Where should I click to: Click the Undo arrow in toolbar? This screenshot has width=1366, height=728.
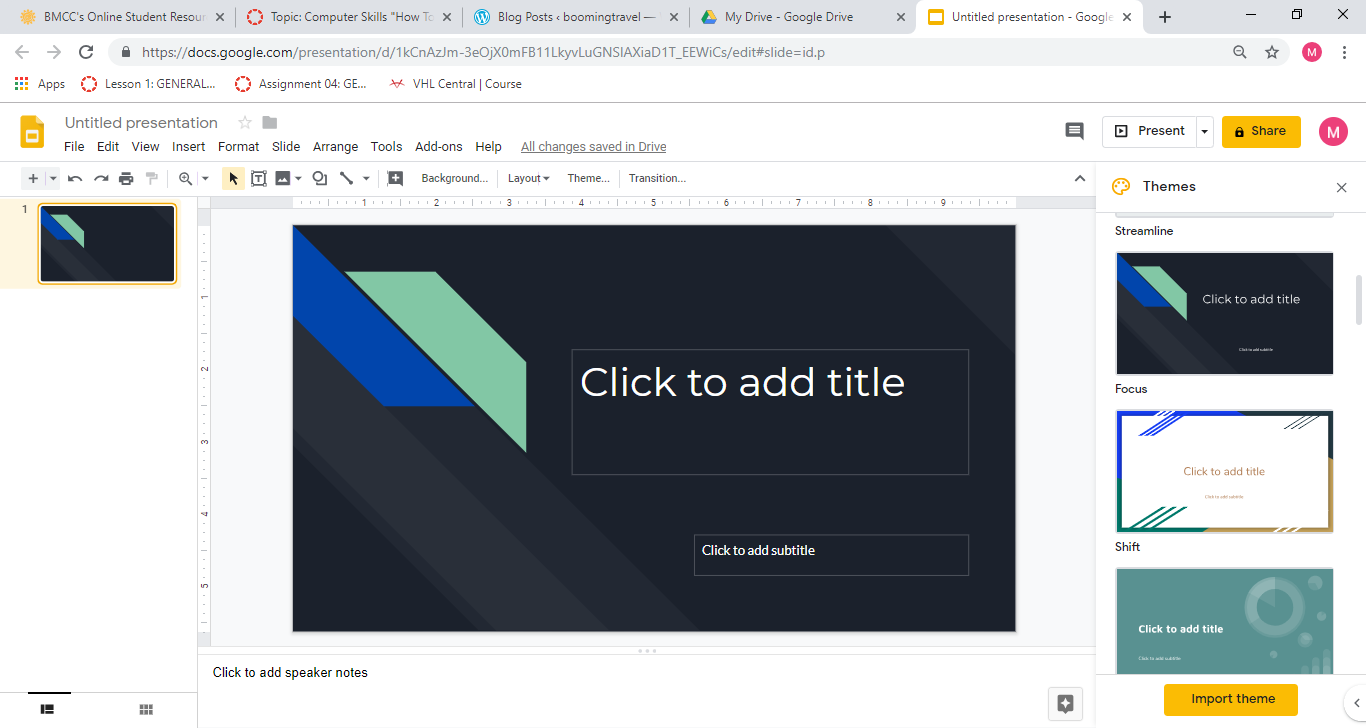(x=75, y=179)
